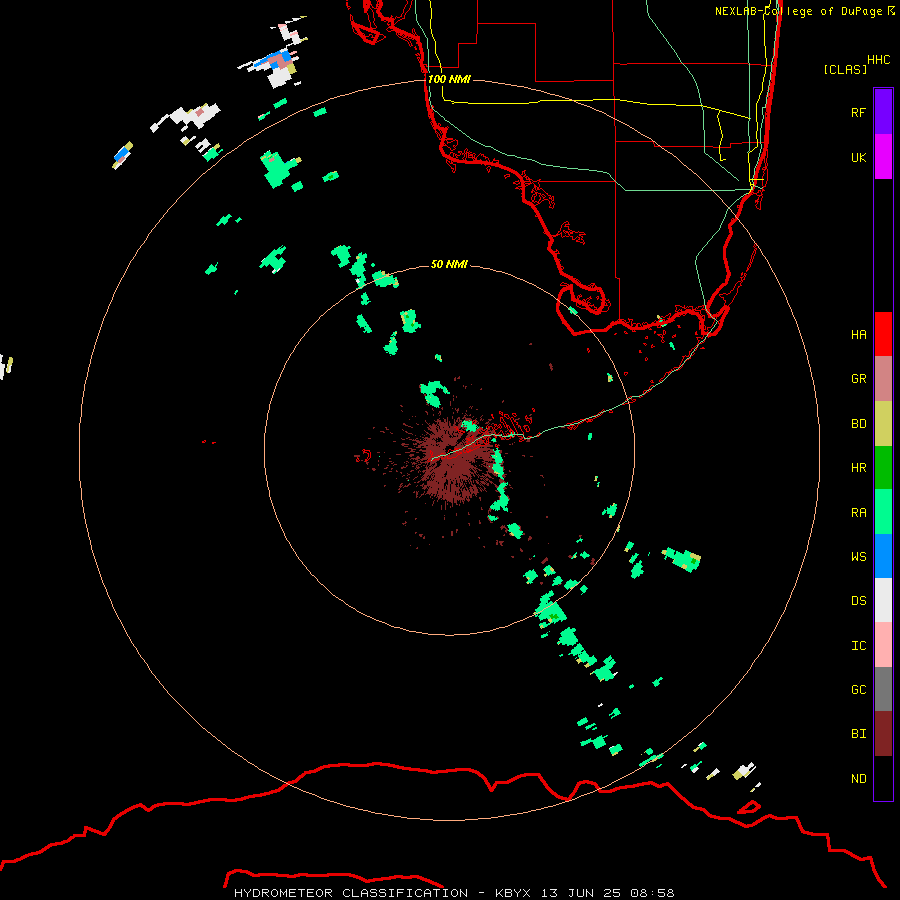Click the BI brown legend swatch

coord(883,734)
